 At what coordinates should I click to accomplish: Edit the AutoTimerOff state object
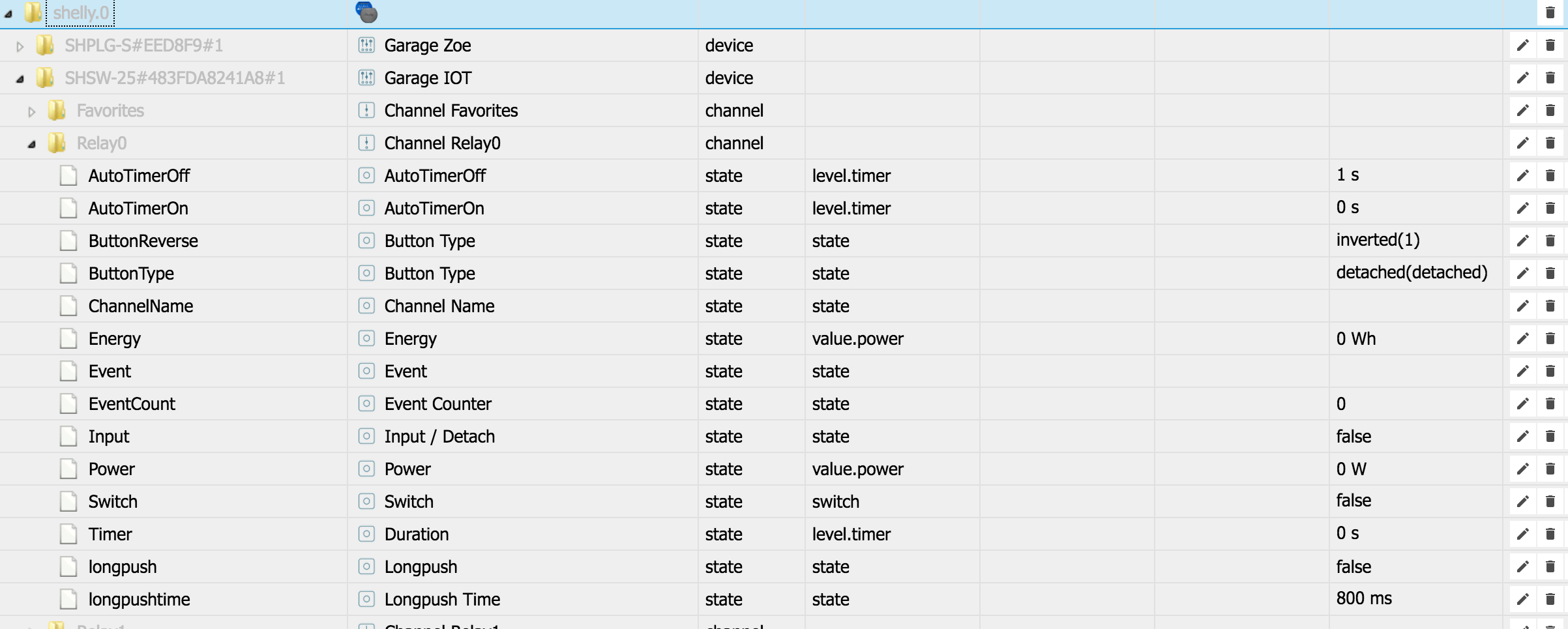[x=1522, y=176]
